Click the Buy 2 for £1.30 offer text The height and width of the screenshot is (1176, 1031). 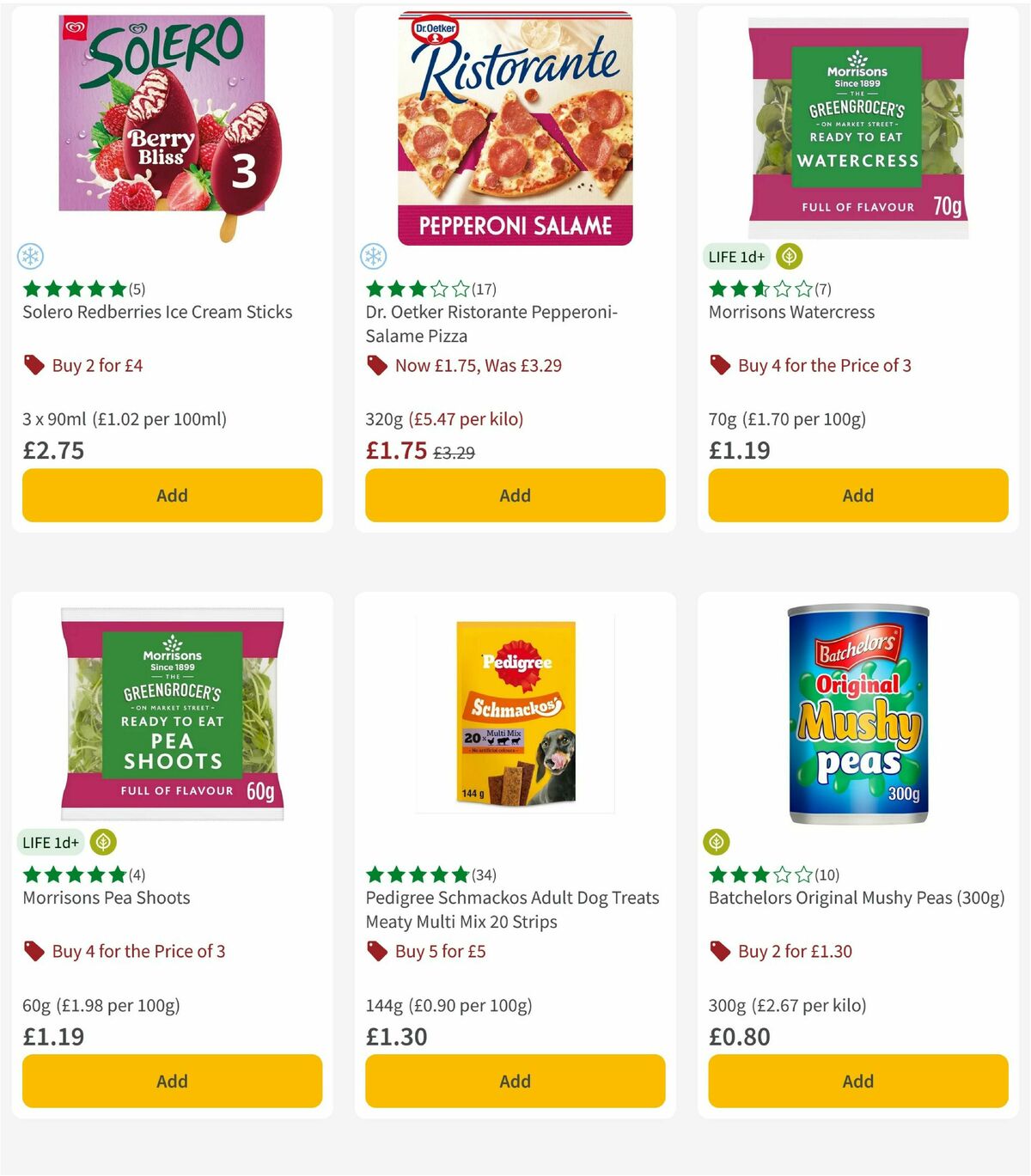[793, 951]
